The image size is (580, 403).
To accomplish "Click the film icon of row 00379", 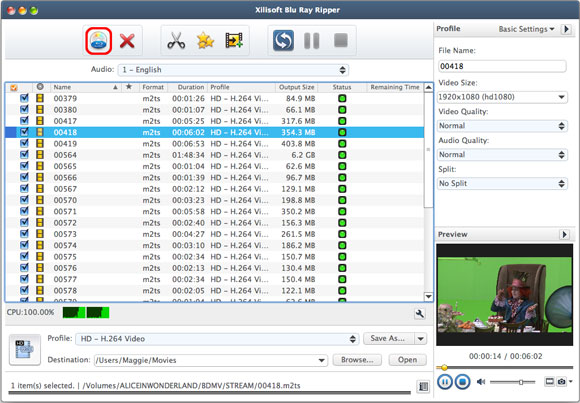I will click(40, 98).
